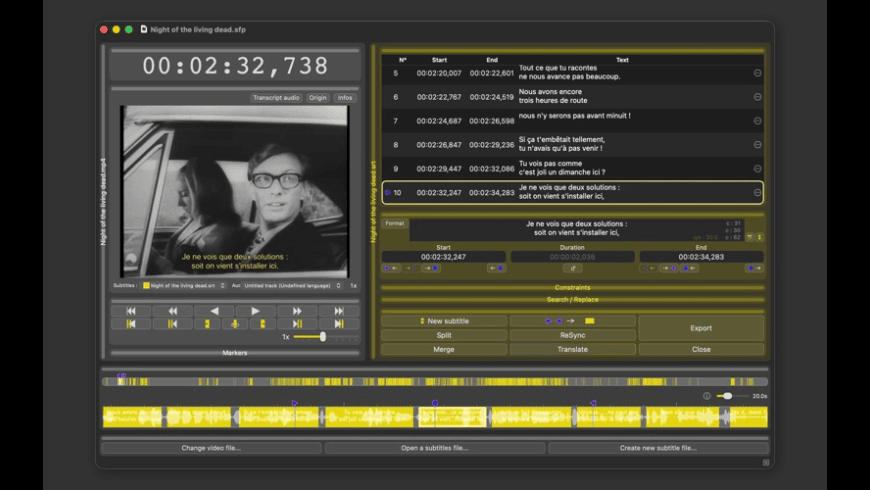Go to next subtitle with yellow step-forward icon

[x=297, y=324]
